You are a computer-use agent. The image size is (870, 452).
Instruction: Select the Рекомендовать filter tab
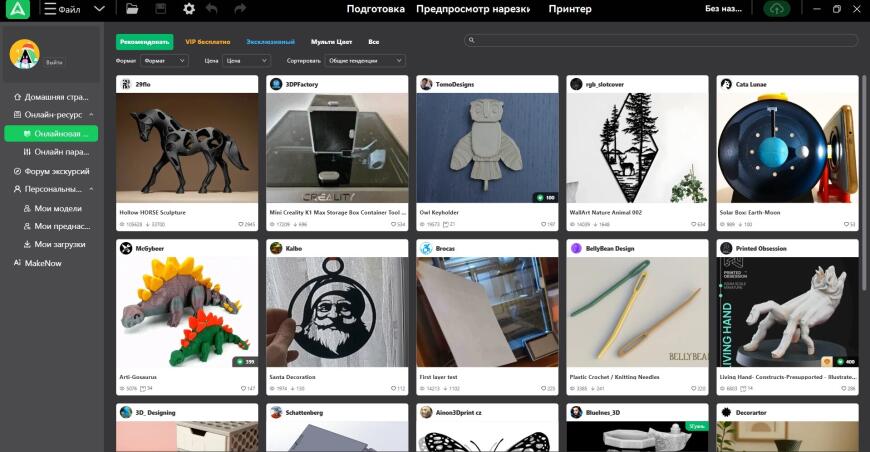click(144, 42)
